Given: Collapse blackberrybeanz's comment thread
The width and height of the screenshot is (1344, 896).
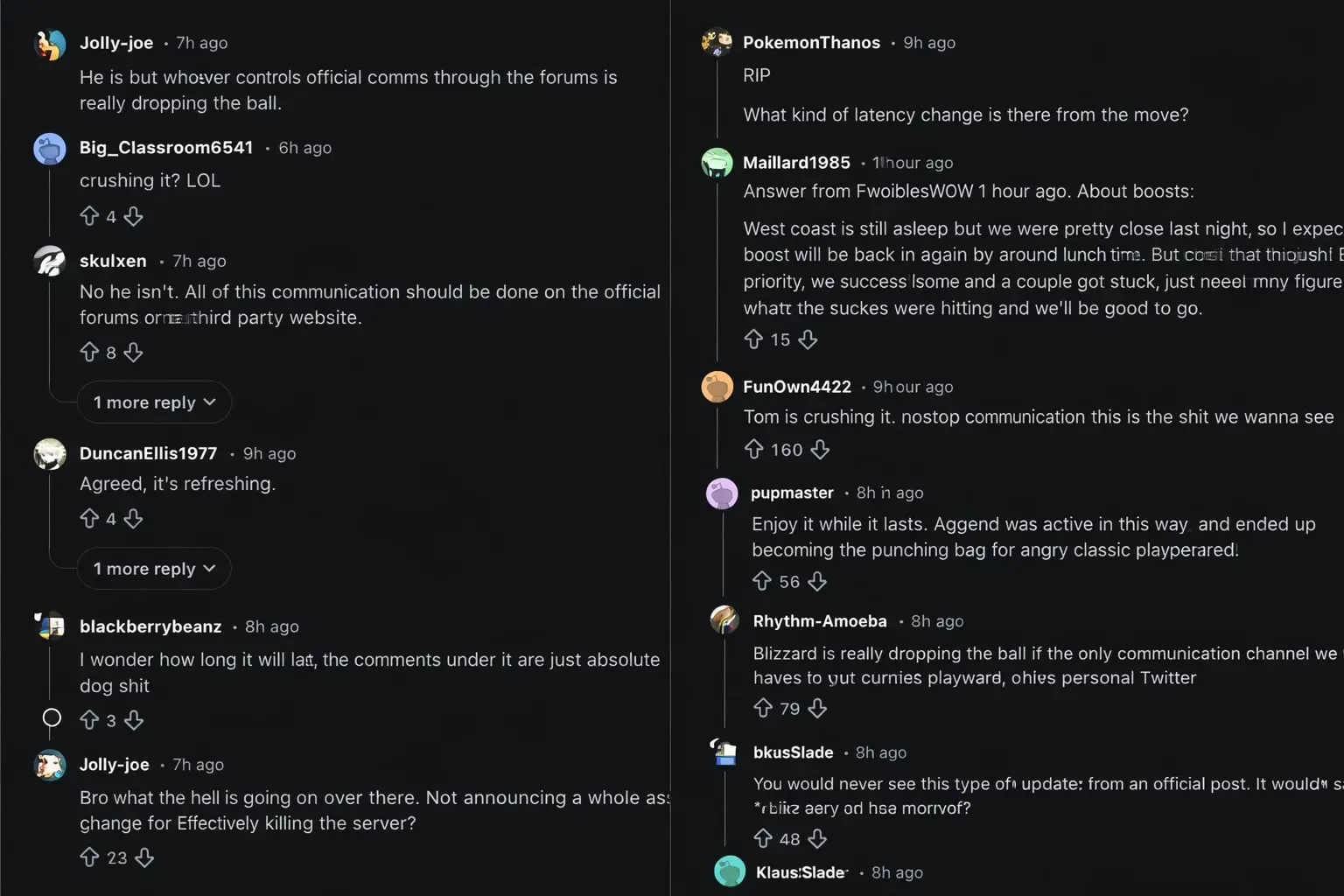Looking at the screenshot, I should [x=50, y=718].
